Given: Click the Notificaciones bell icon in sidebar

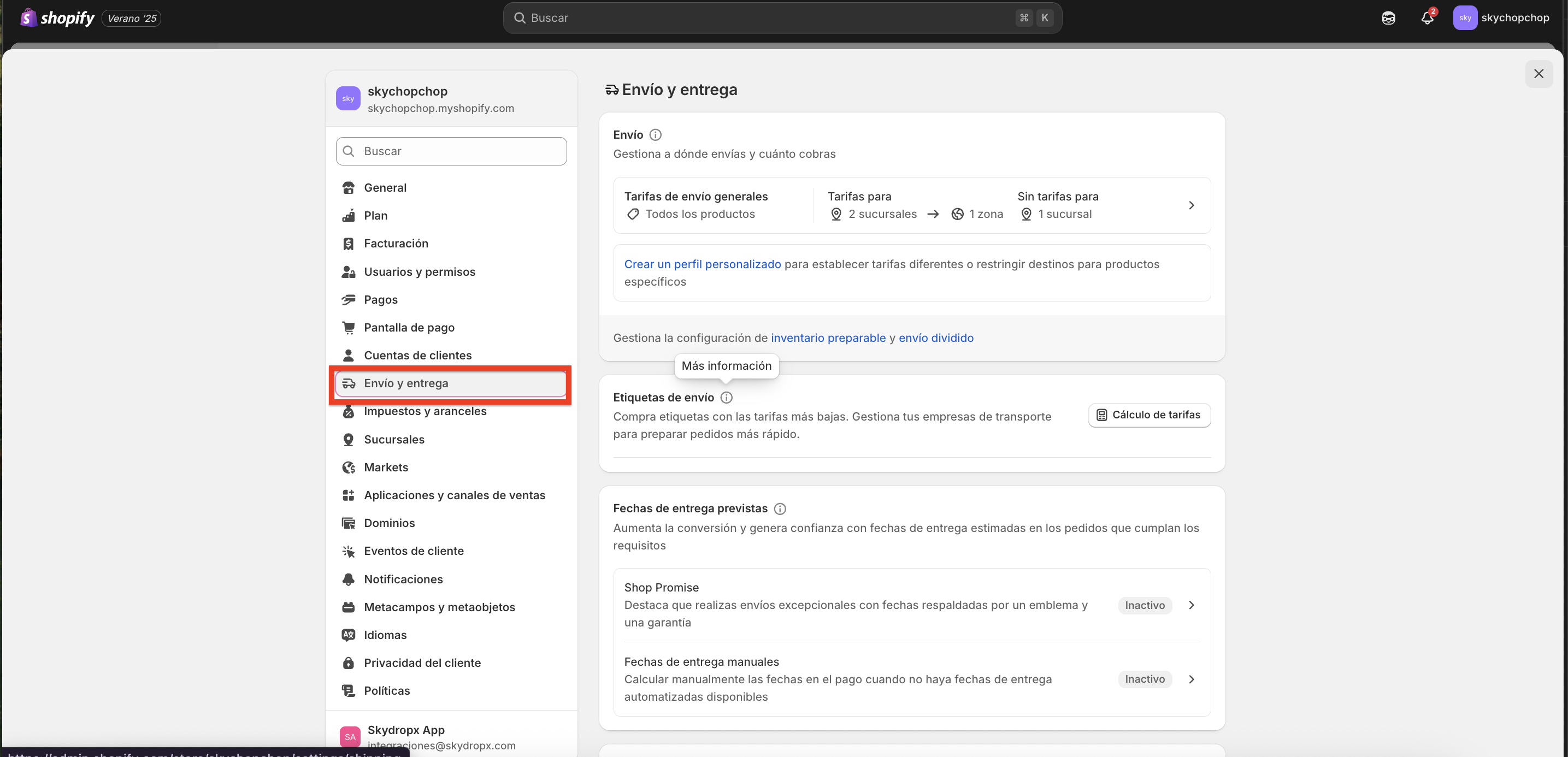Looking at the screenshot, I should [x=348, y=579].
